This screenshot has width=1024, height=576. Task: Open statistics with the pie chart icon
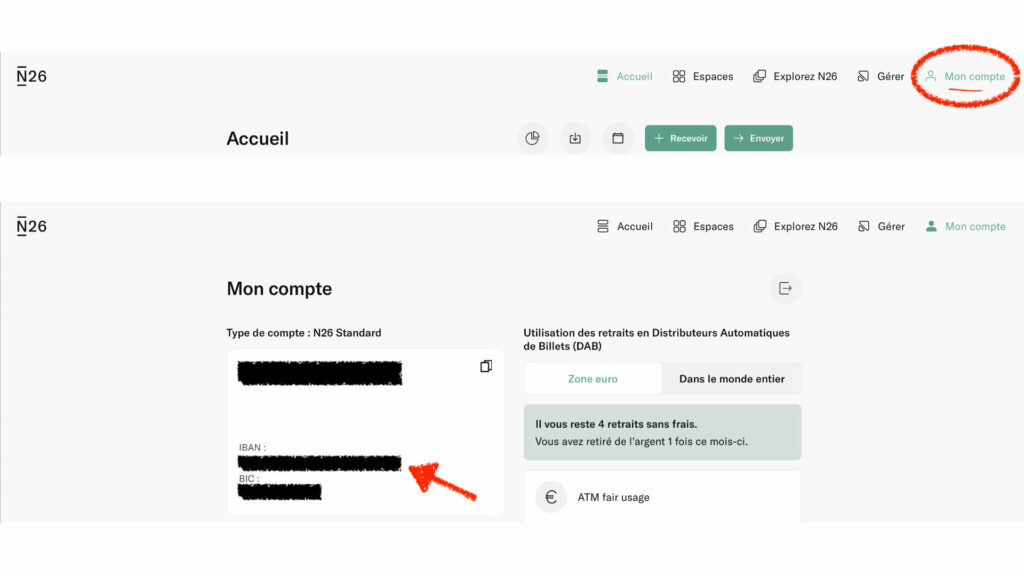point(533,138)
